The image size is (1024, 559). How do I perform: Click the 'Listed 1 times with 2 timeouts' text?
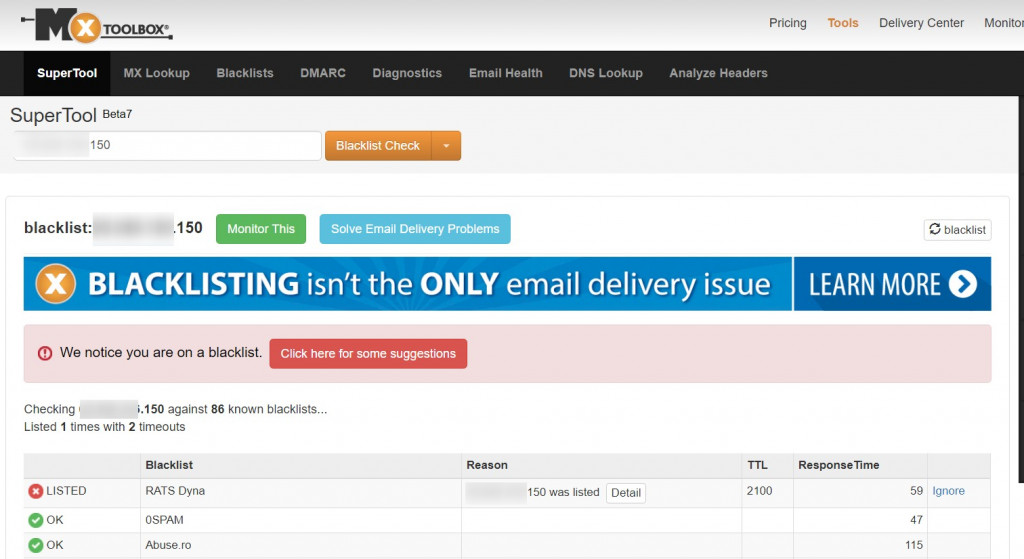(104, 427)
